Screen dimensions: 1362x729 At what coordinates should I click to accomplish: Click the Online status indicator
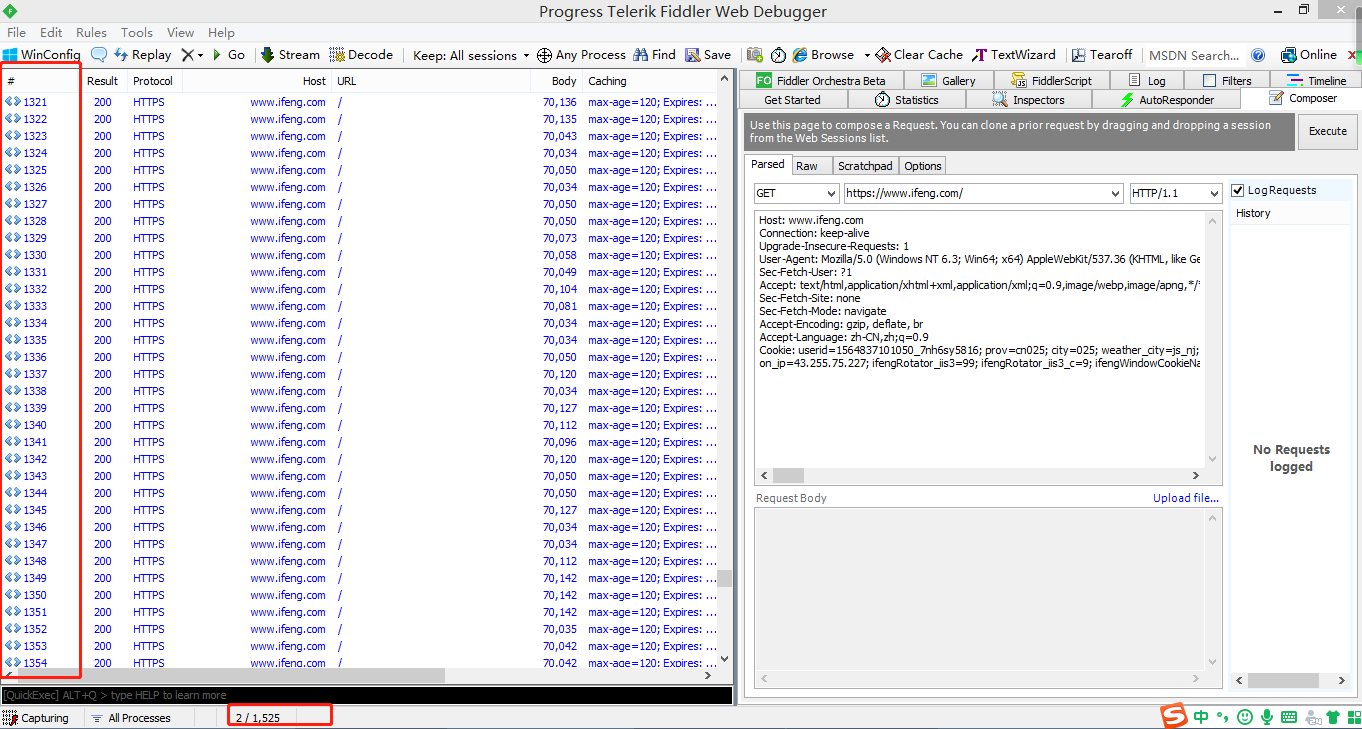(1309, 55)
